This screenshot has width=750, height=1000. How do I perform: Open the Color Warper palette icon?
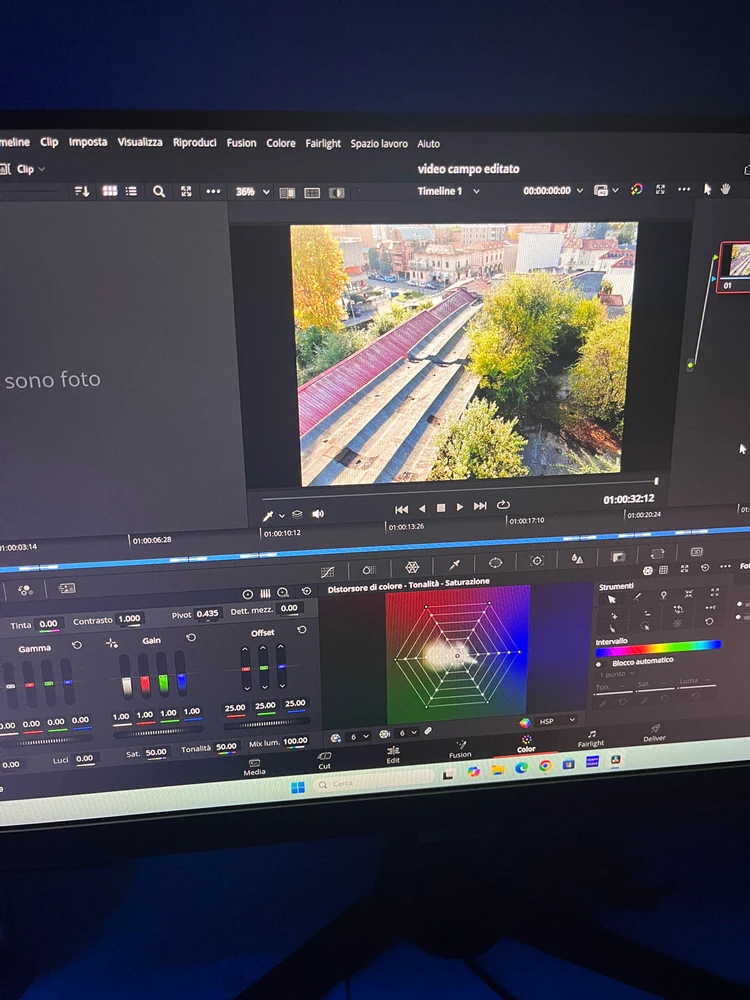[x=412, y=567]
